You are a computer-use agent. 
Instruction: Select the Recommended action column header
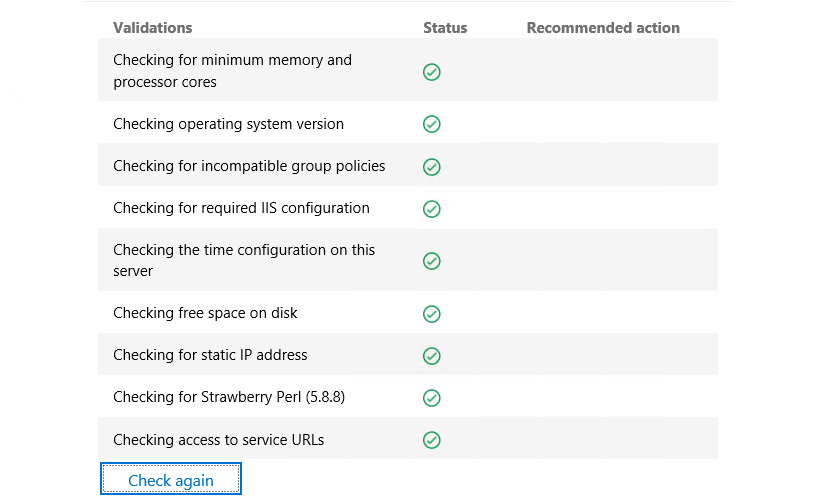(603, 28)
